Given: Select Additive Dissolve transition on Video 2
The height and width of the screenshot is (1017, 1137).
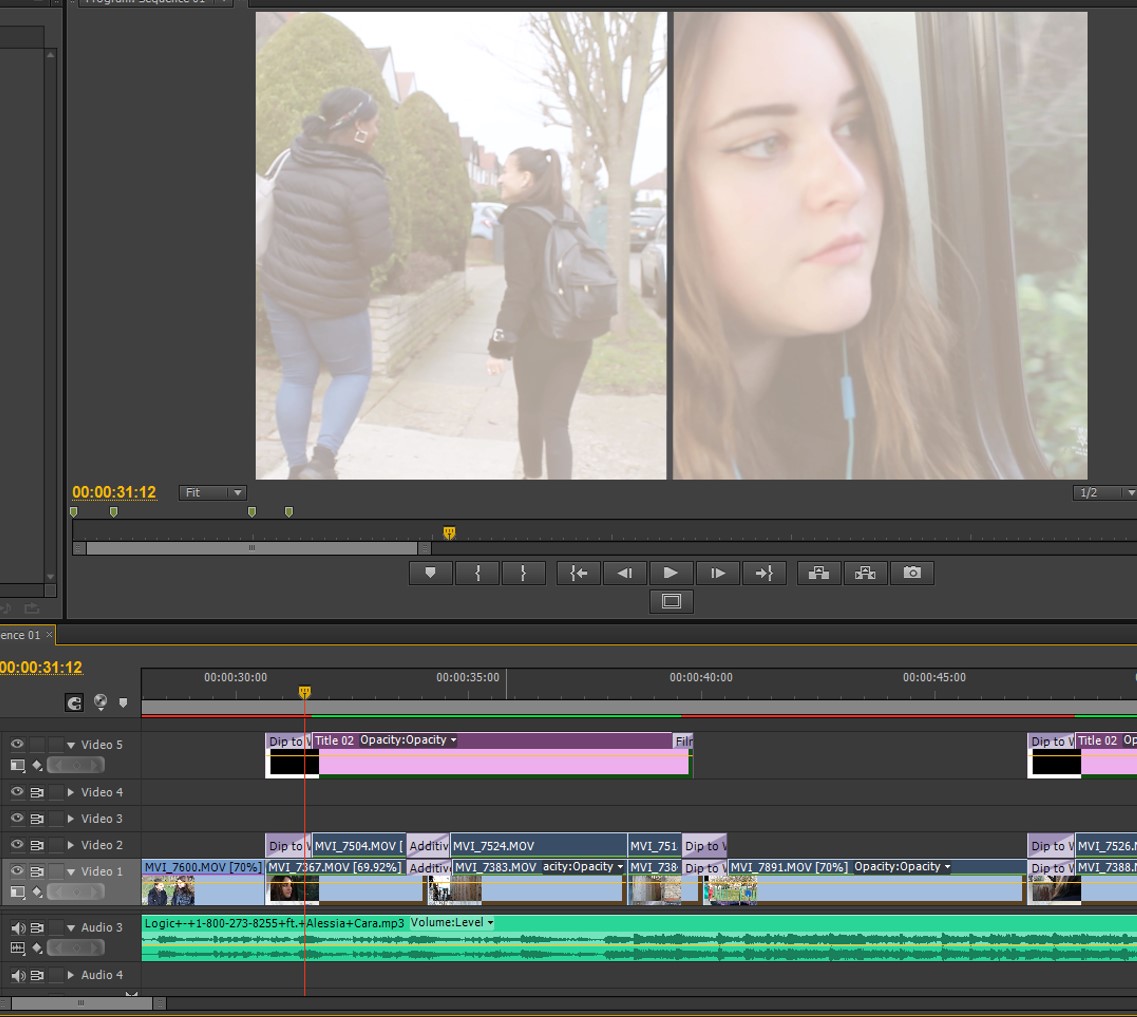Looking at the screenshot, I should click(x=428, y=846).
